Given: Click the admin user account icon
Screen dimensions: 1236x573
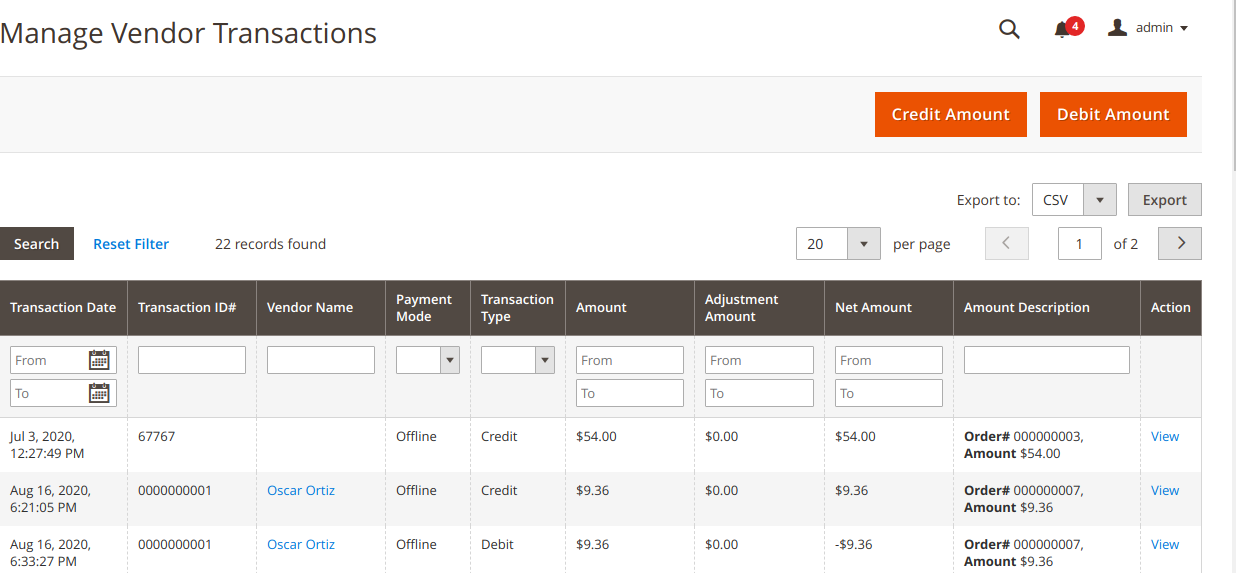Looking at the screenshot, I should click(x=1117, y=28).
